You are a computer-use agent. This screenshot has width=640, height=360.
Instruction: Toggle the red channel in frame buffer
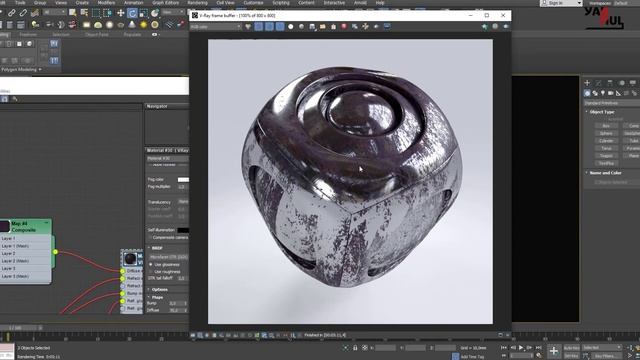[259, 27]
